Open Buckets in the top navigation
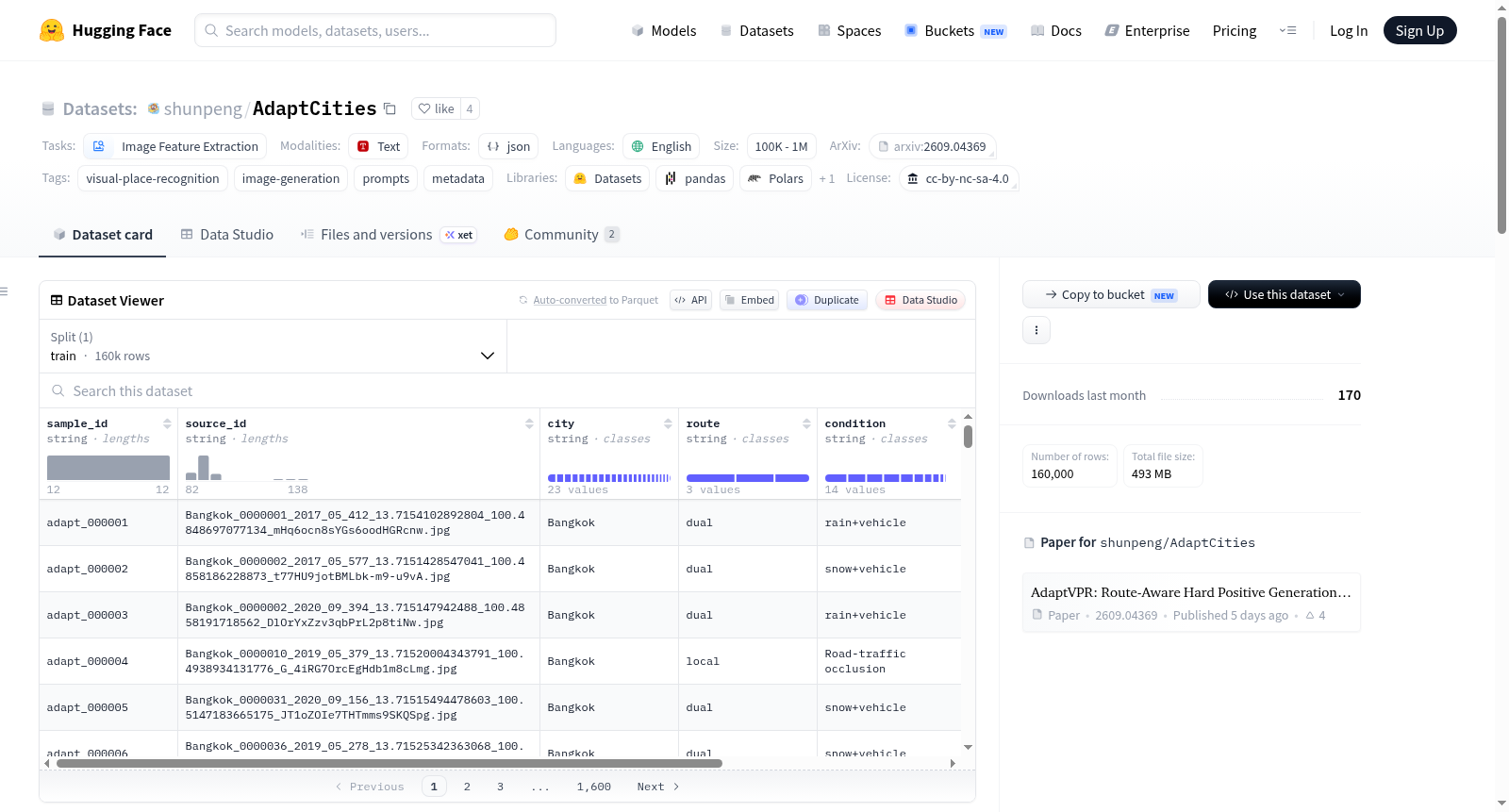The height and width of the screenshot is (812, 1509). tap(955, 30)
